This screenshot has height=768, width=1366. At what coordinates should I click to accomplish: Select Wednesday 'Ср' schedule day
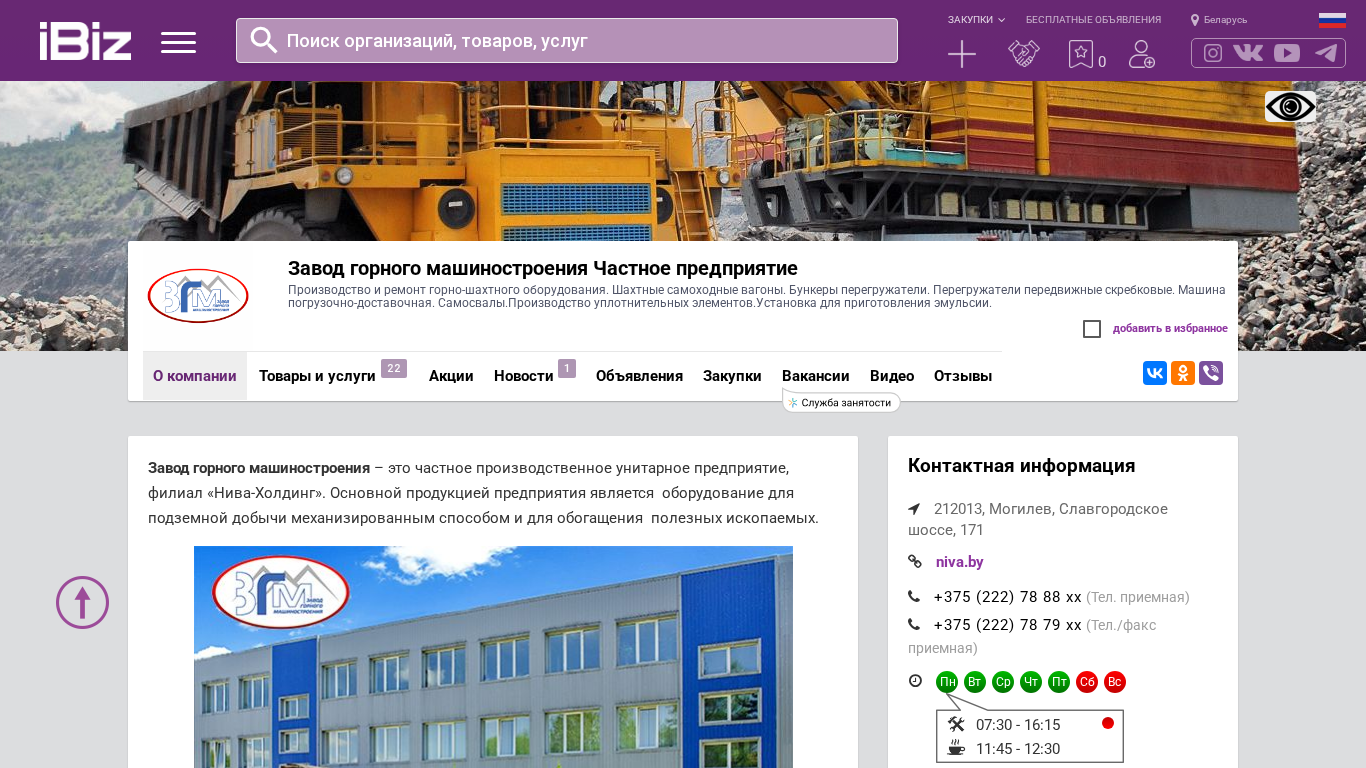coord(1003,682)
